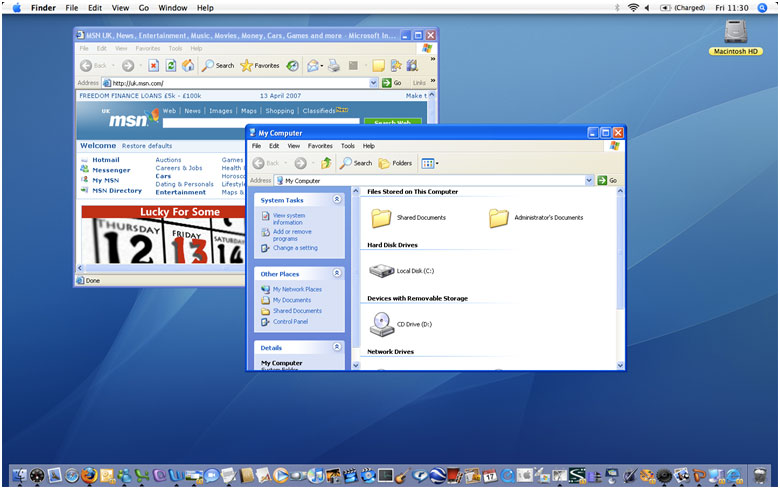Click the Go button beside Internet Explorer address
This screenshot has width=780, height=489.
coord(392,83)
